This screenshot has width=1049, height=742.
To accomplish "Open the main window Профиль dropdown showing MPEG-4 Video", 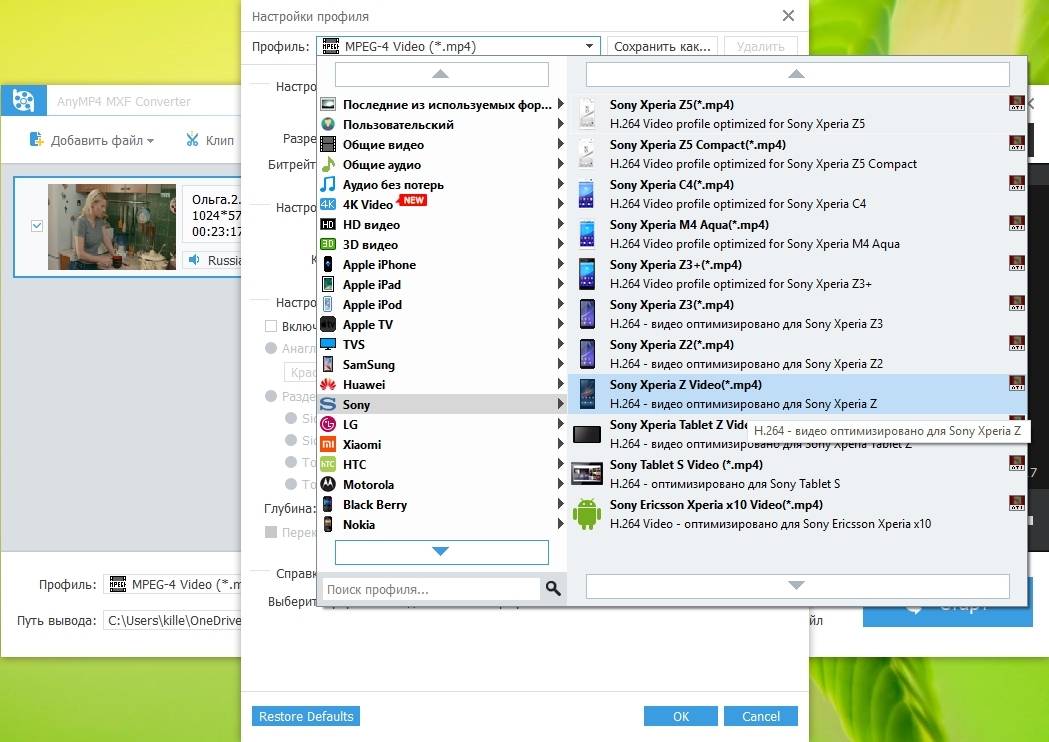I will point(173,584).
